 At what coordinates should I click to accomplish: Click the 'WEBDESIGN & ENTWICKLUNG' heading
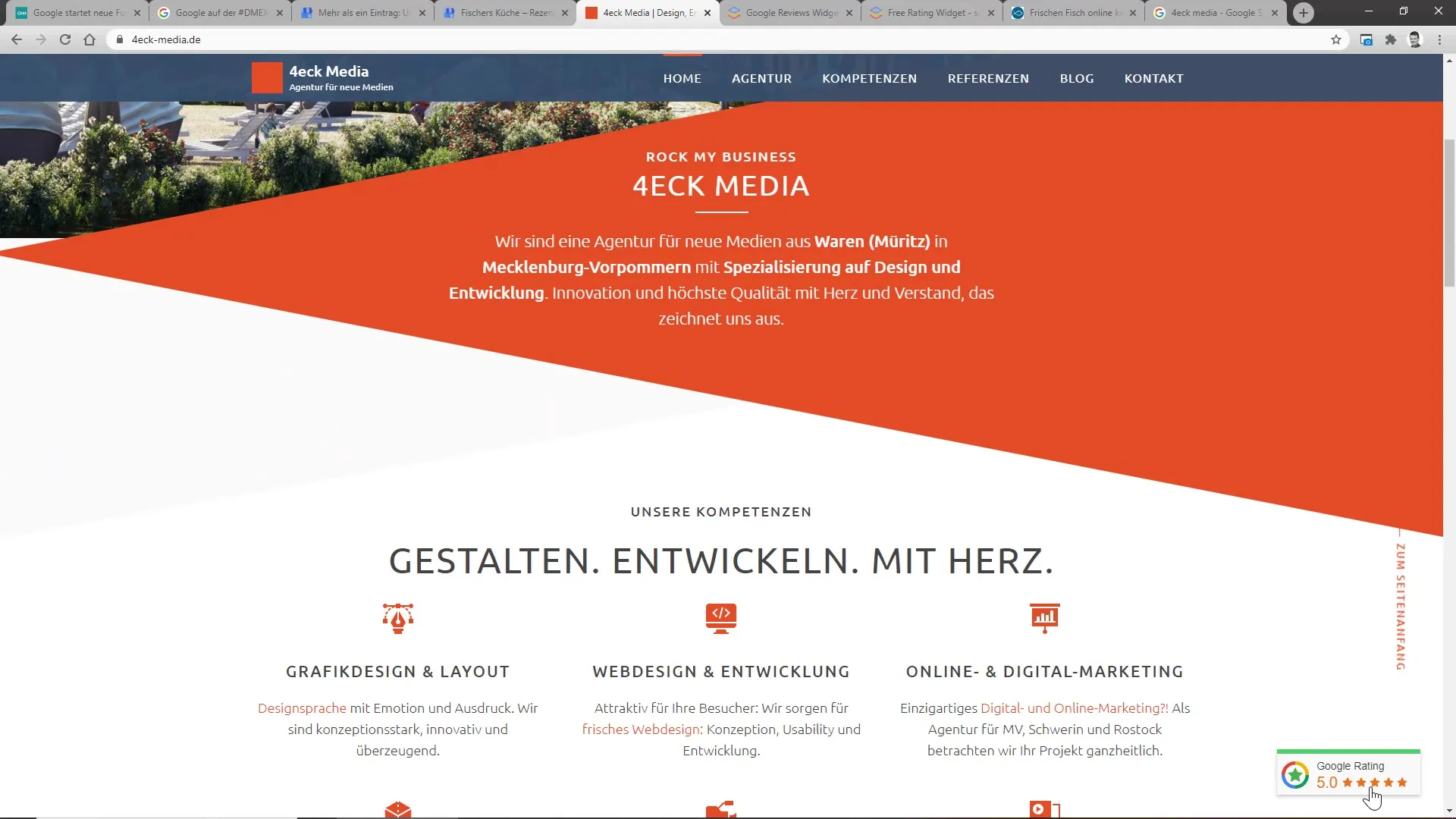tap(721, 672)
